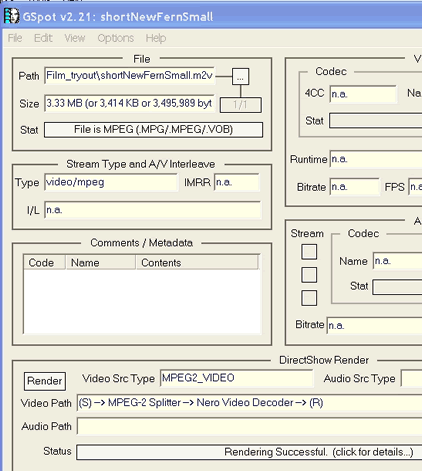The image size is (422, 471).
Task: Click the File is MPEG stat bar
Action: point(153,130)
